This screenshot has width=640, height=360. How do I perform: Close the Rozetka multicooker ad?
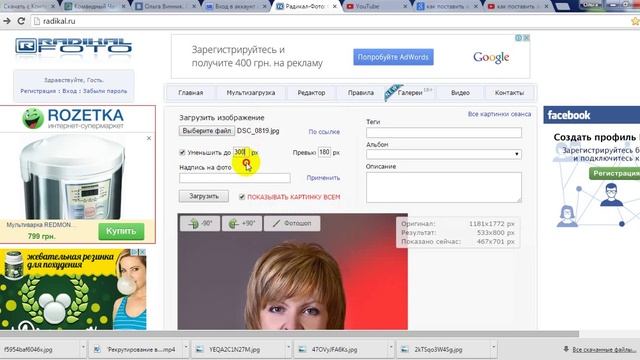(x=149, y=138)
